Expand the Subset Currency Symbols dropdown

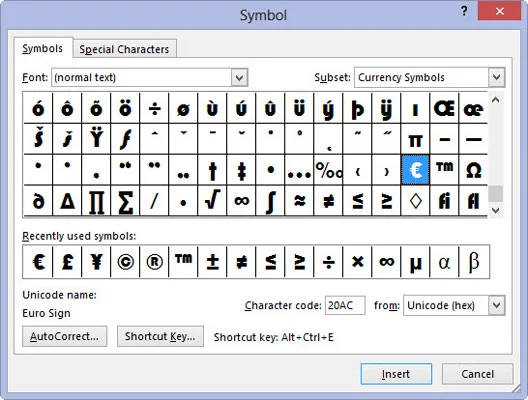(496, 77)
